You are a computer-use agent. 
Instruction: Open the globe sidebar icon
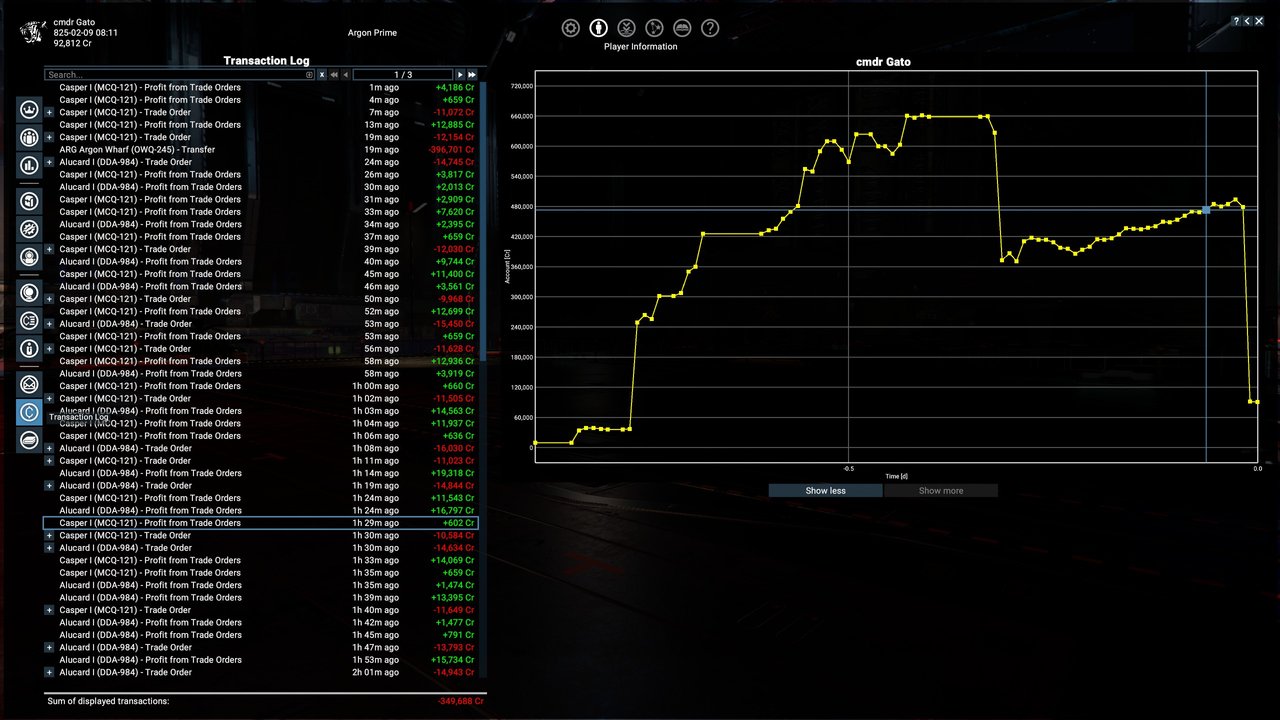click(x=29, y=293)
